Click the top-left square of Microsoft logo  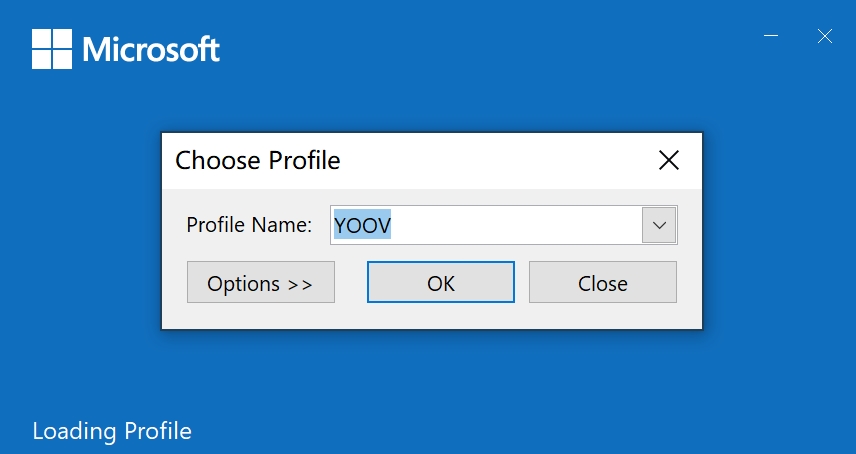[41, 38]
